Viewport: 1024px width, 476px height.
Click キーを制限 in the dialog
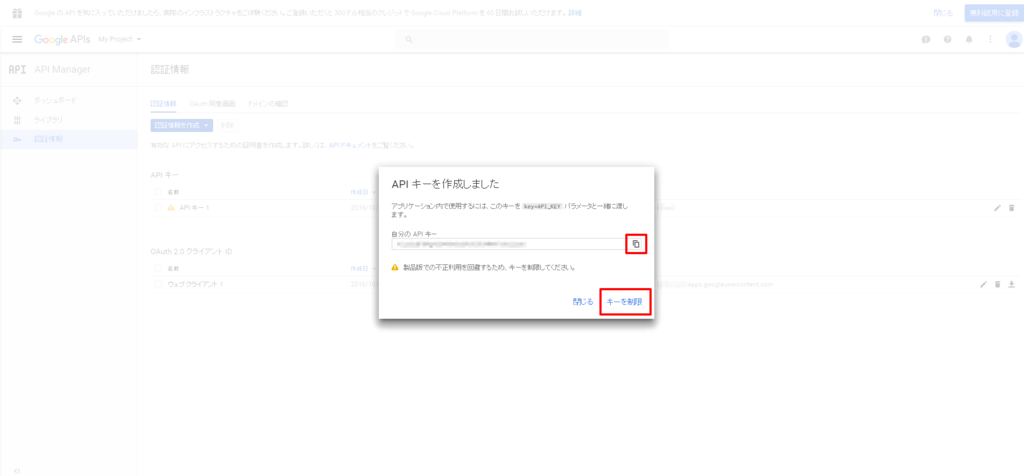(x=624, y=302)
